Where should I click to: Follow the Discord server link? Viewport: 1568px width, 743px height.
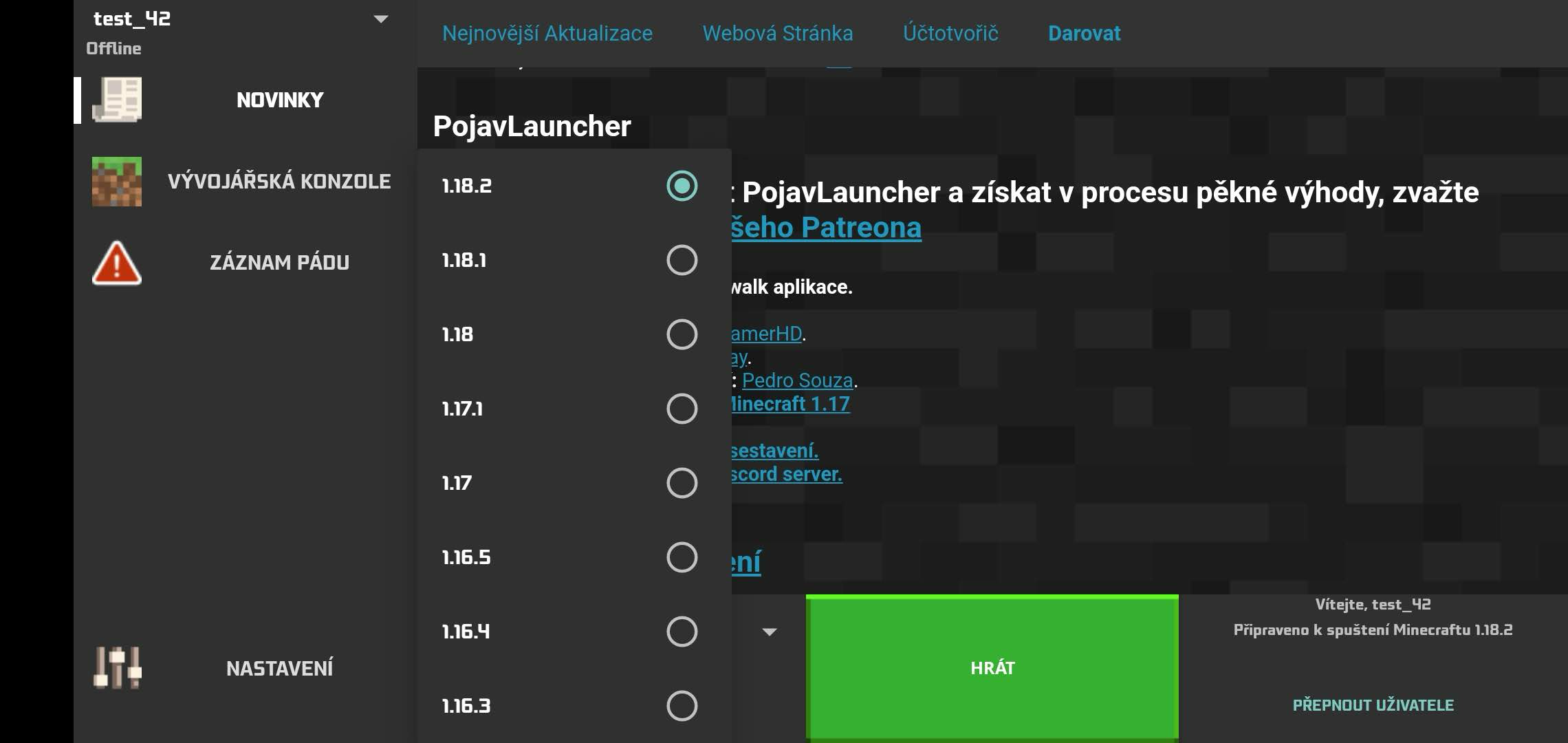click(x=787, y=474)
